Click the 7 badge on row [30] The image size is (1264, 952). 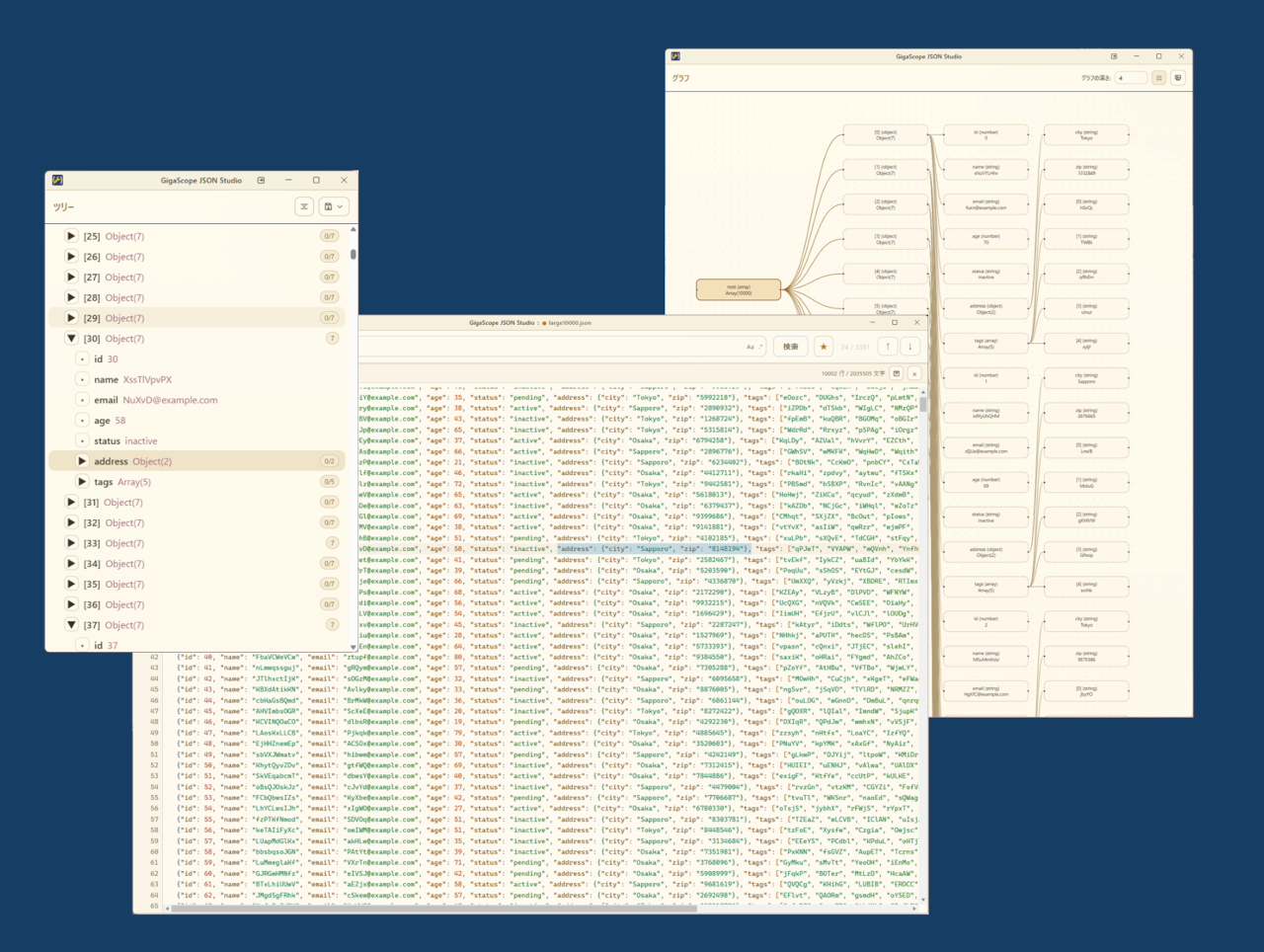pos(332,339)
